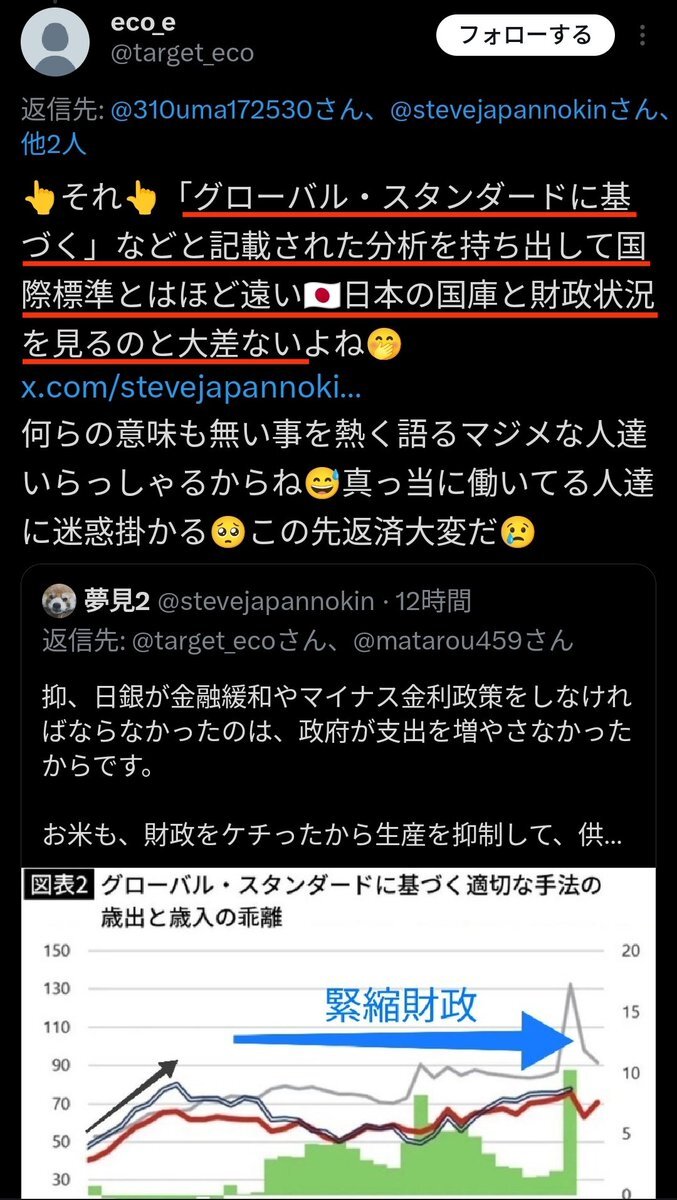Click the フォローする follow button
Screen dimensions: 677x1200
click(524, 36)
